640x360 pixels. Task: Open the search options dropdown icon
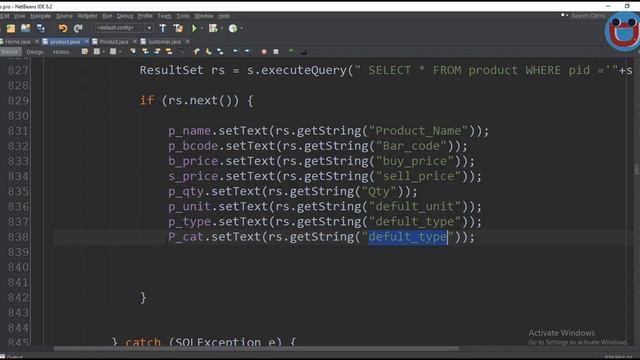click(x=564, y=16)
